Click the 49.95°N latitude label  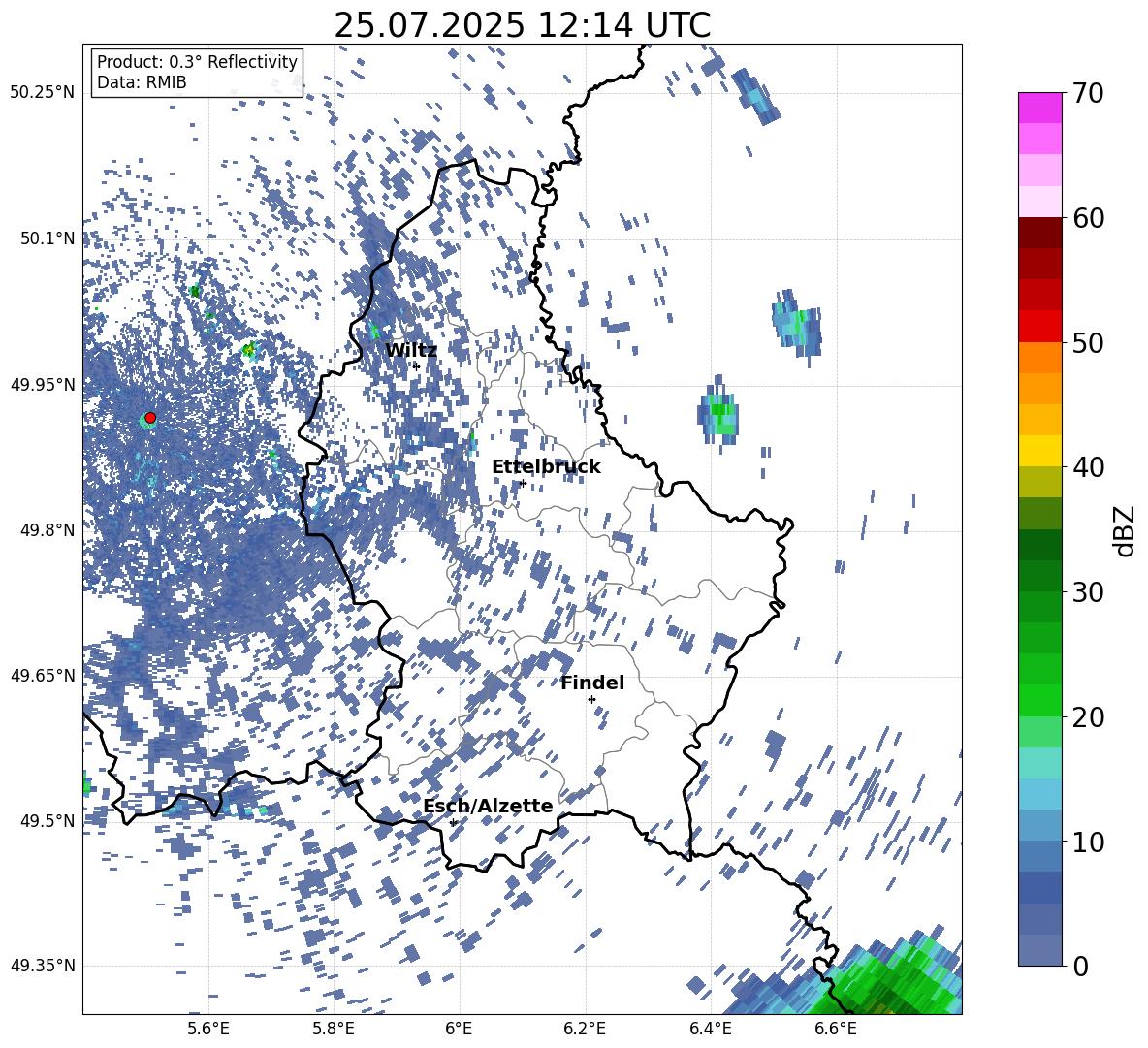43,384
